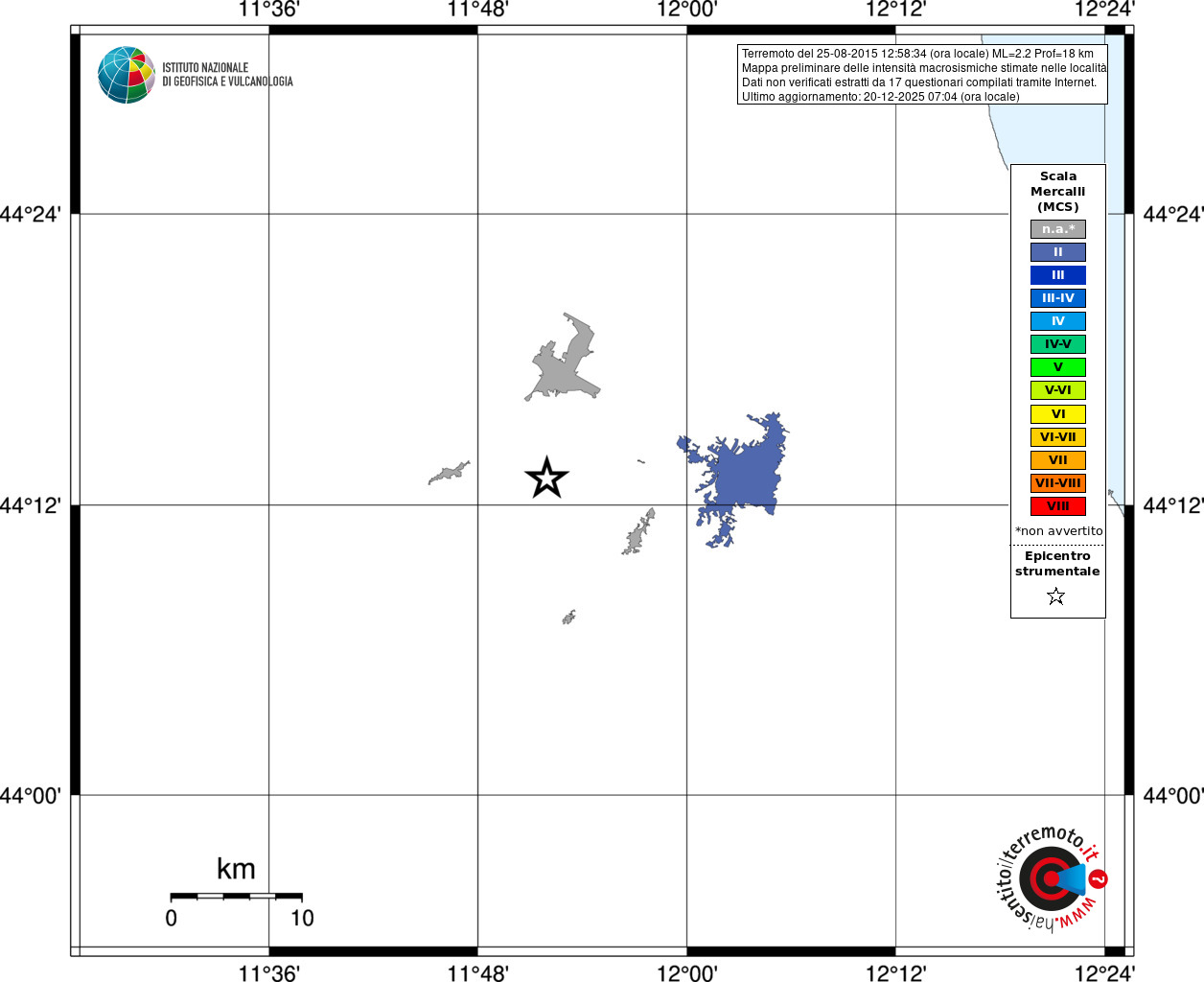Click the right axis label 44°24'

pyautogui.click(x=1173, y=214)
